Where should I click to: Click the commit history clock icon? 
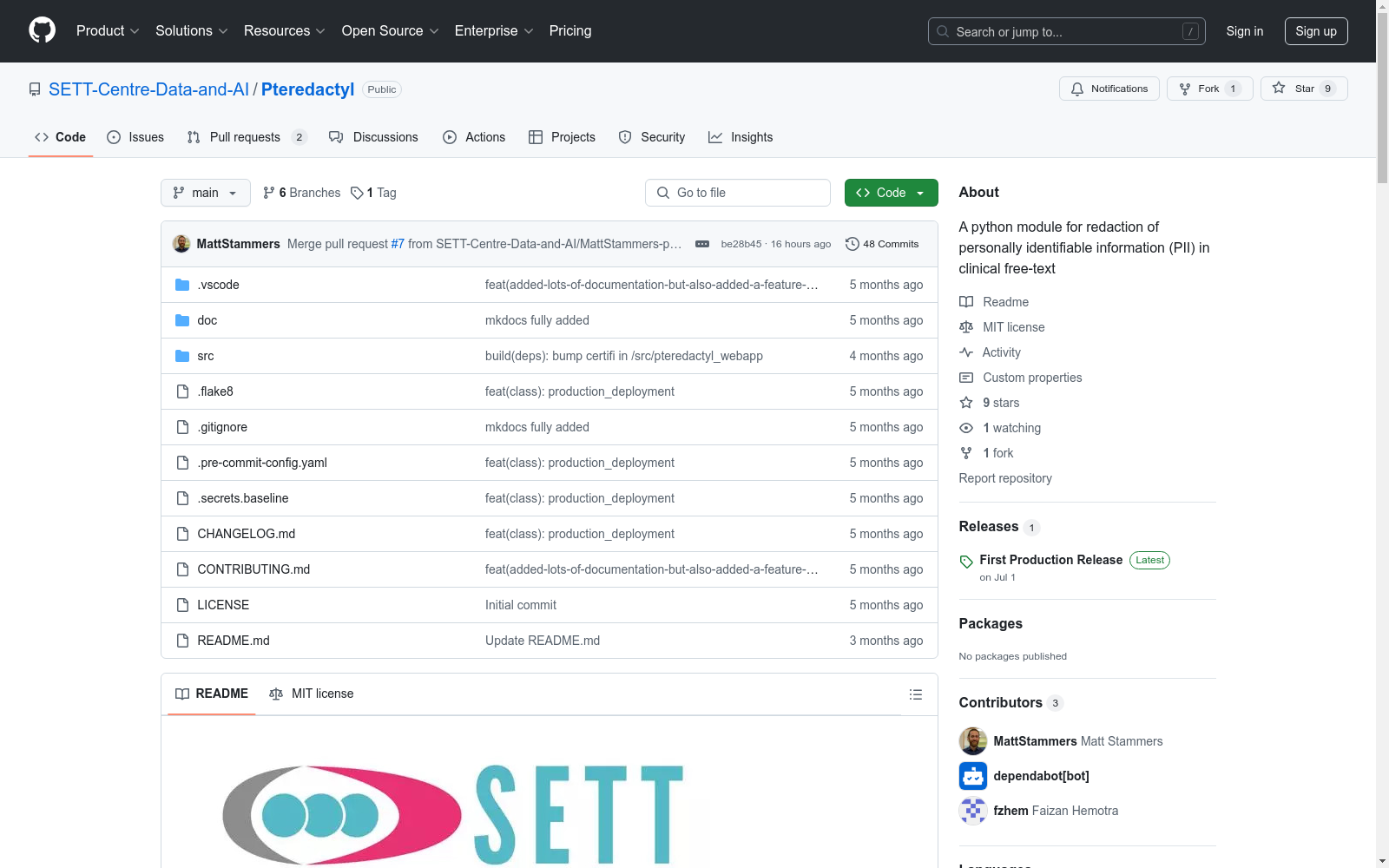pyautogui.click(x=852, y=244)
